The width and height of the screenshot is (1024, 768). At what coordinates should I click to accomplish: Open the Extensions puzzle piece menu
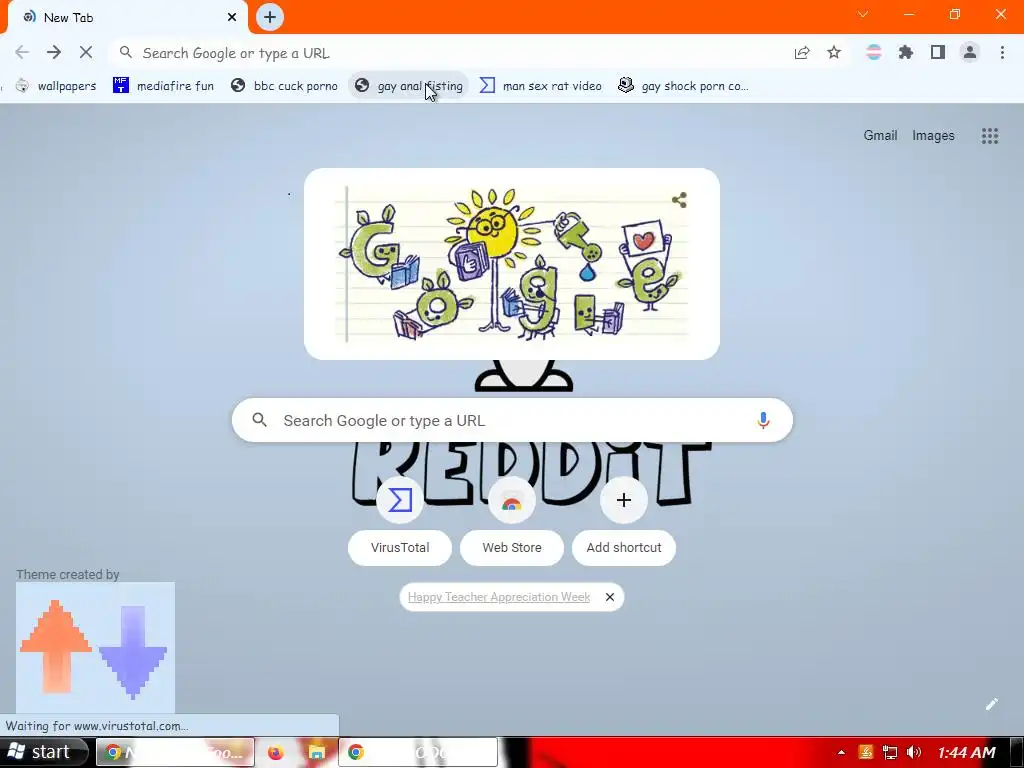pyautogui.click(x=906, y=52)
